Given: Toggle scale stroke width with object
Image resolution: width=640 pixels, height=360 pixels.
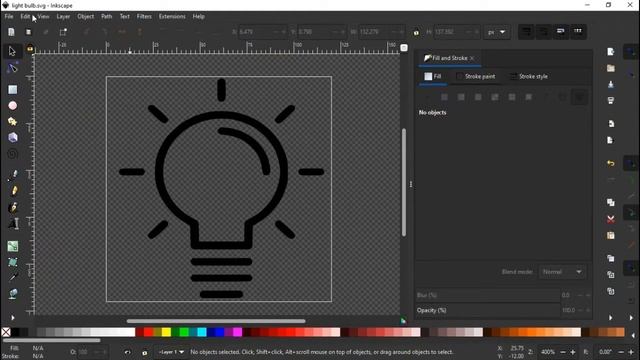Looking at the screenshot, I should point(527,31).
